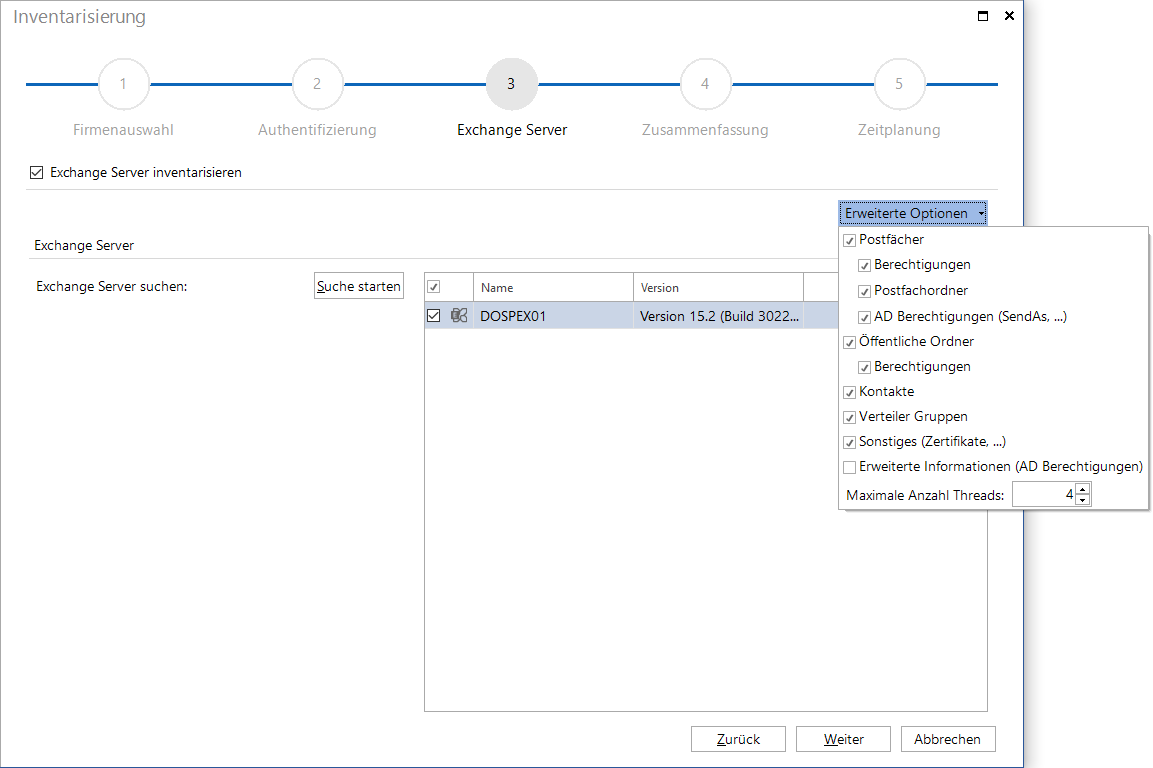
Task: Click the Version 15.2 (Build 3022... cell
Action: coord(718,316)
